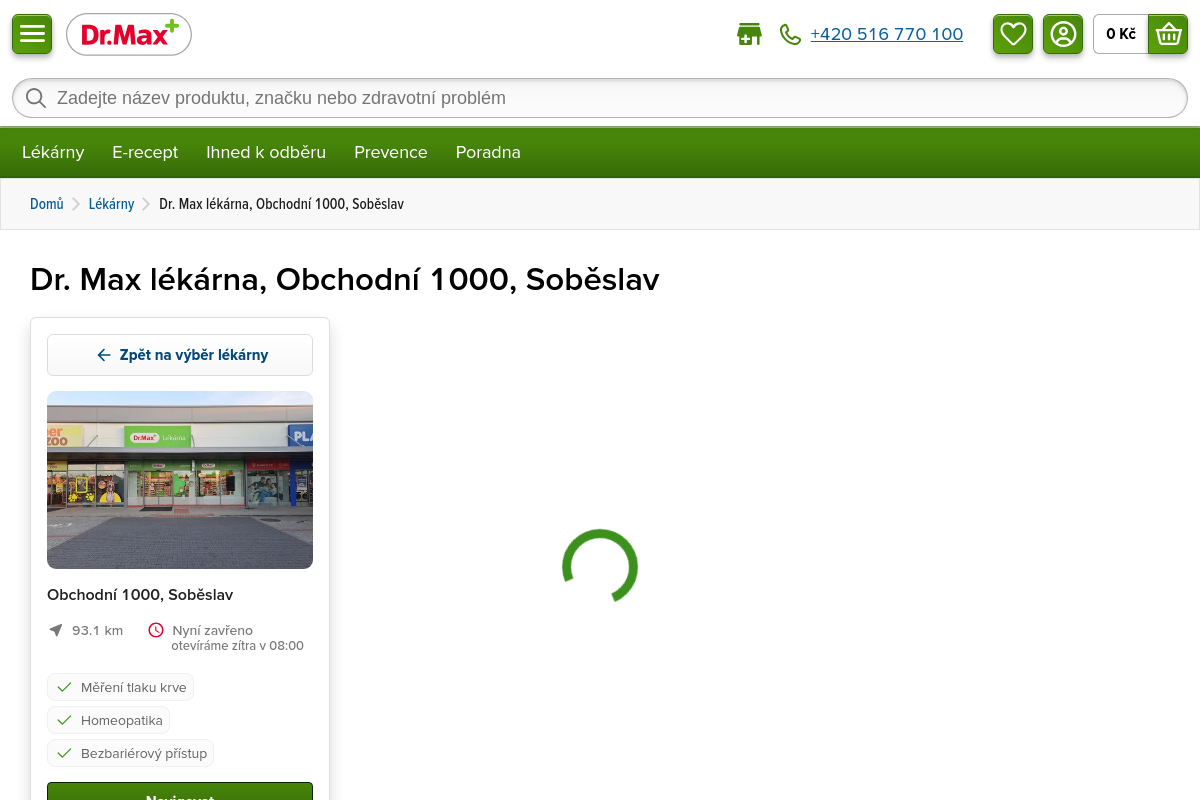Click Lékárny breadcrumb link
This screenshot has width=1200, height=800.
click(111, 204)
